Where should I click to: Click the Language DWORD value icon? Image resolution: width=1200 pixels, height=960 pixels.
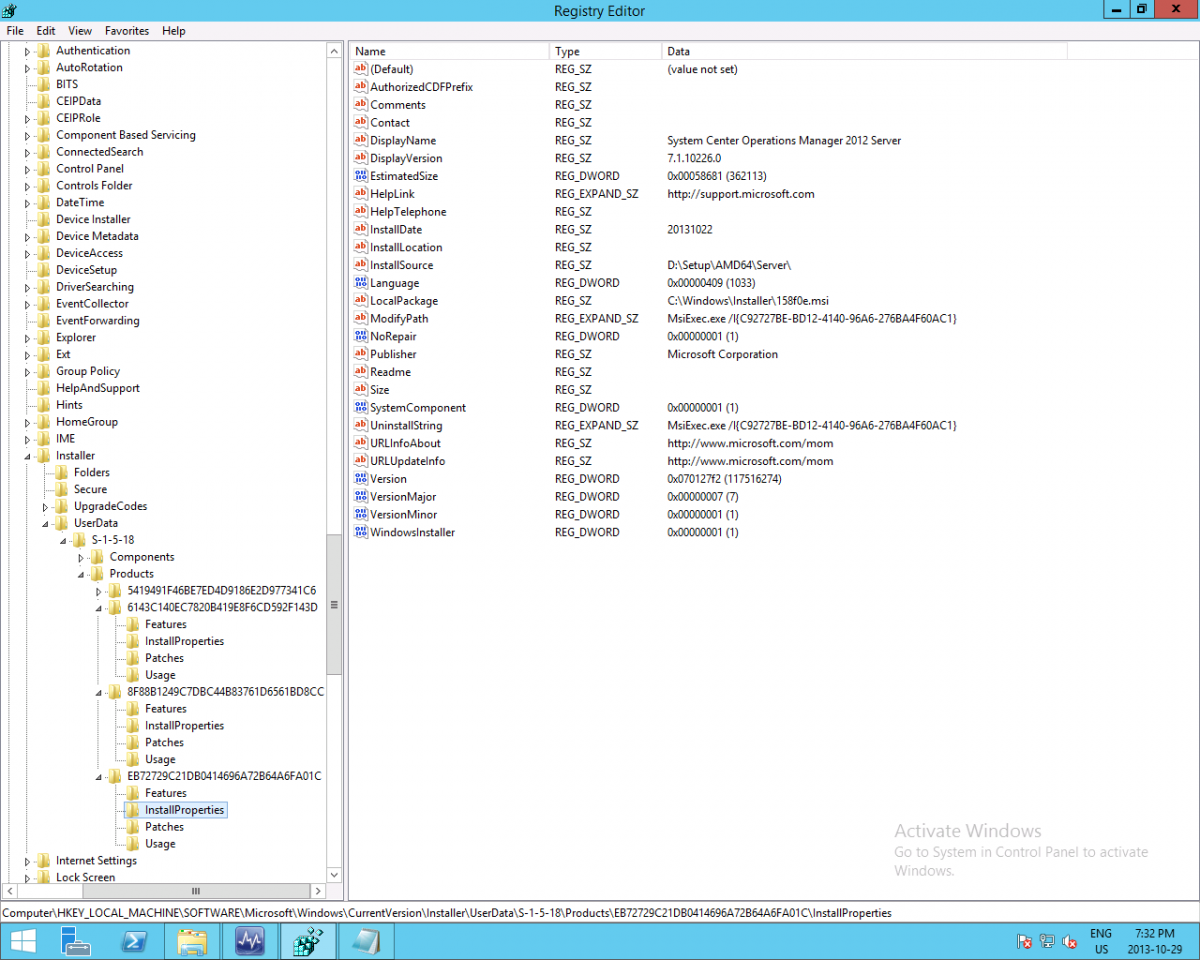[x=361, y=283]
